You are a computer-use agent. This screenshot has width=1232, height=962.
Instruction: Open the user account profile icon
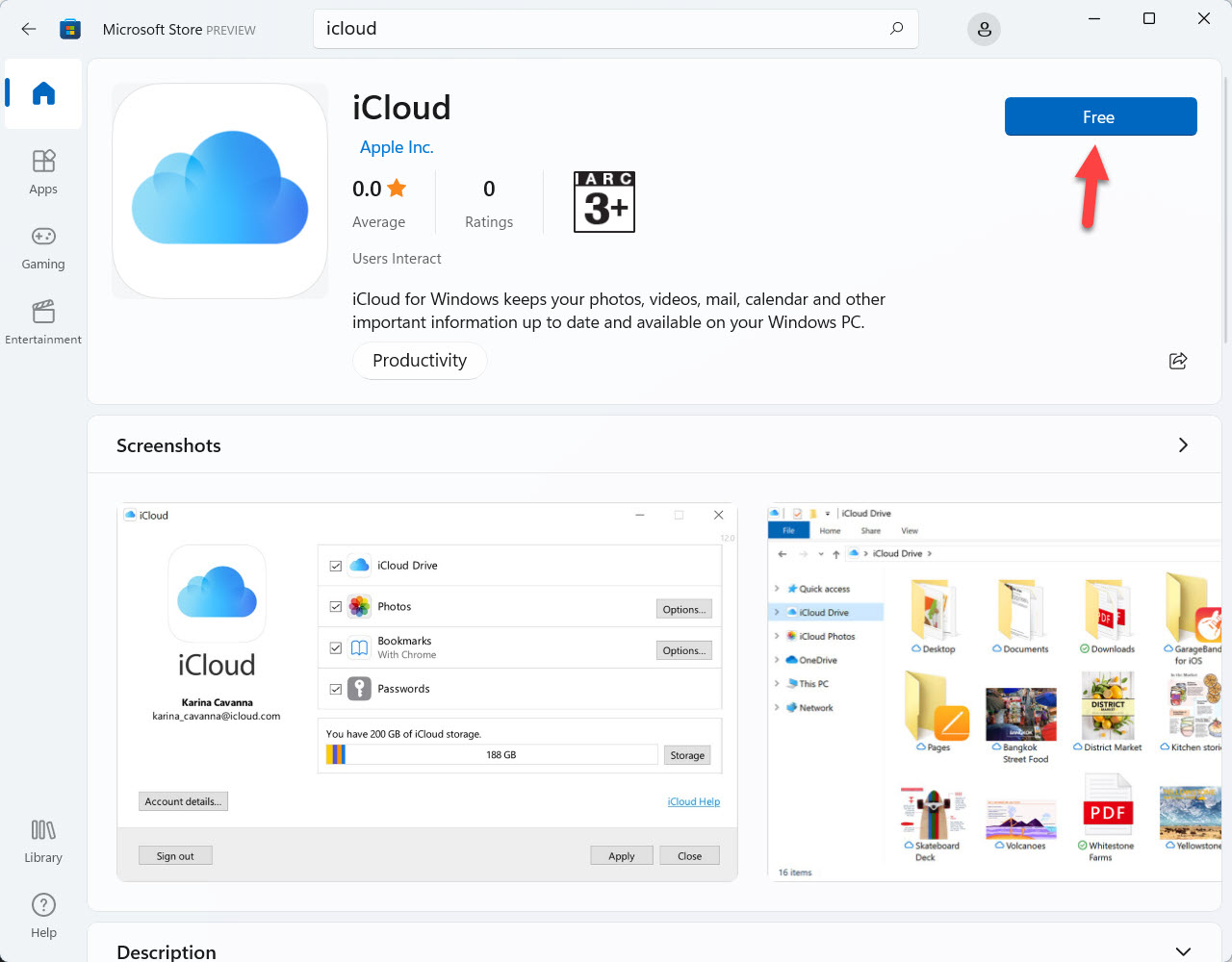point(984,30)
